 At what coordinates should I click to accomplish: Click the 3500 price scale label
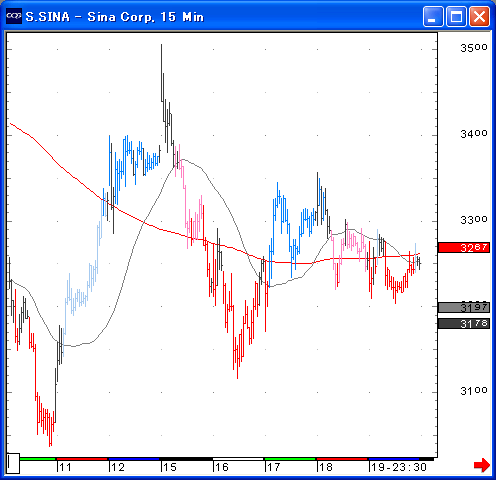coord(474,48)
